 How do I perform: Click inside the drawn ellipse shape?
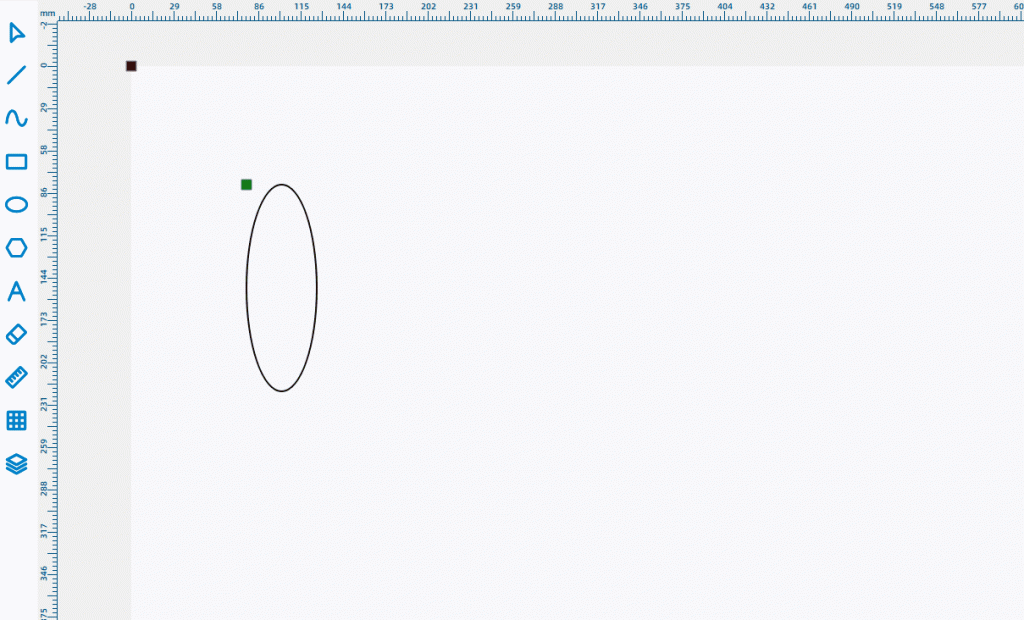tap(282, 288)
